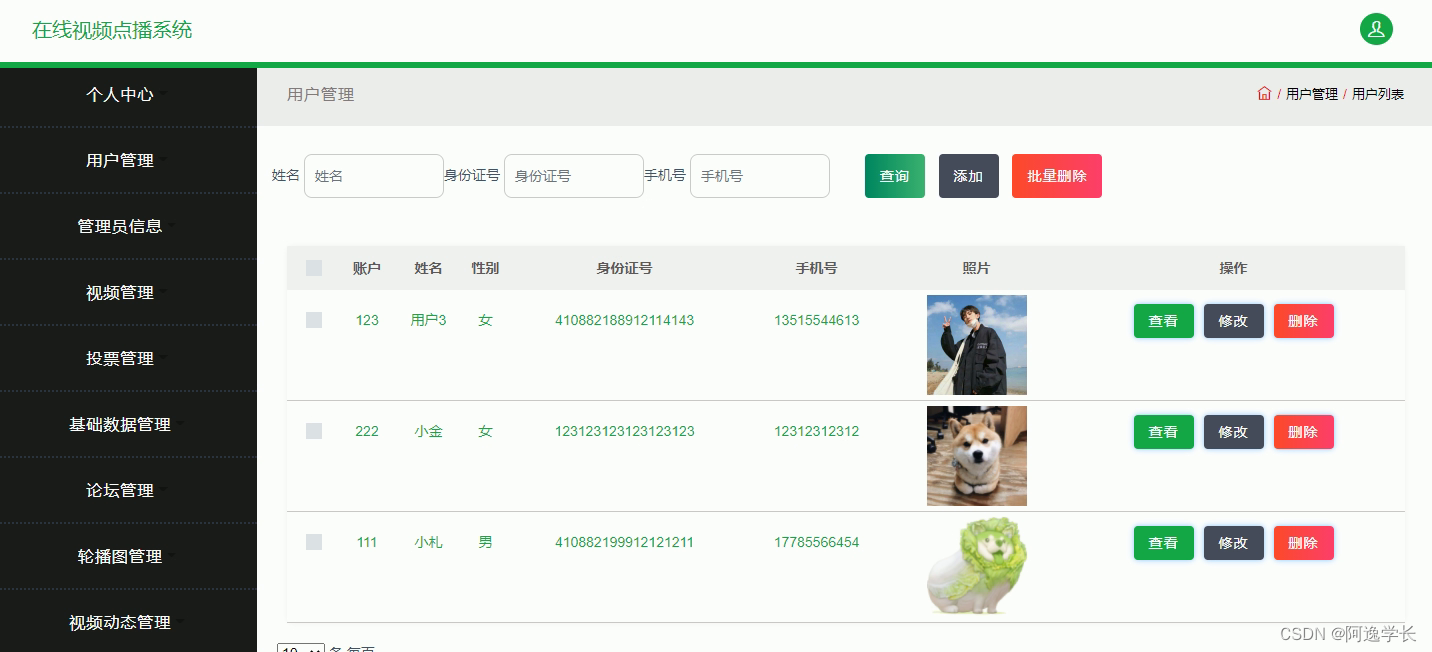Click the name cell 小札
This screenshot has height=652, width=1432.
[429, 542]
